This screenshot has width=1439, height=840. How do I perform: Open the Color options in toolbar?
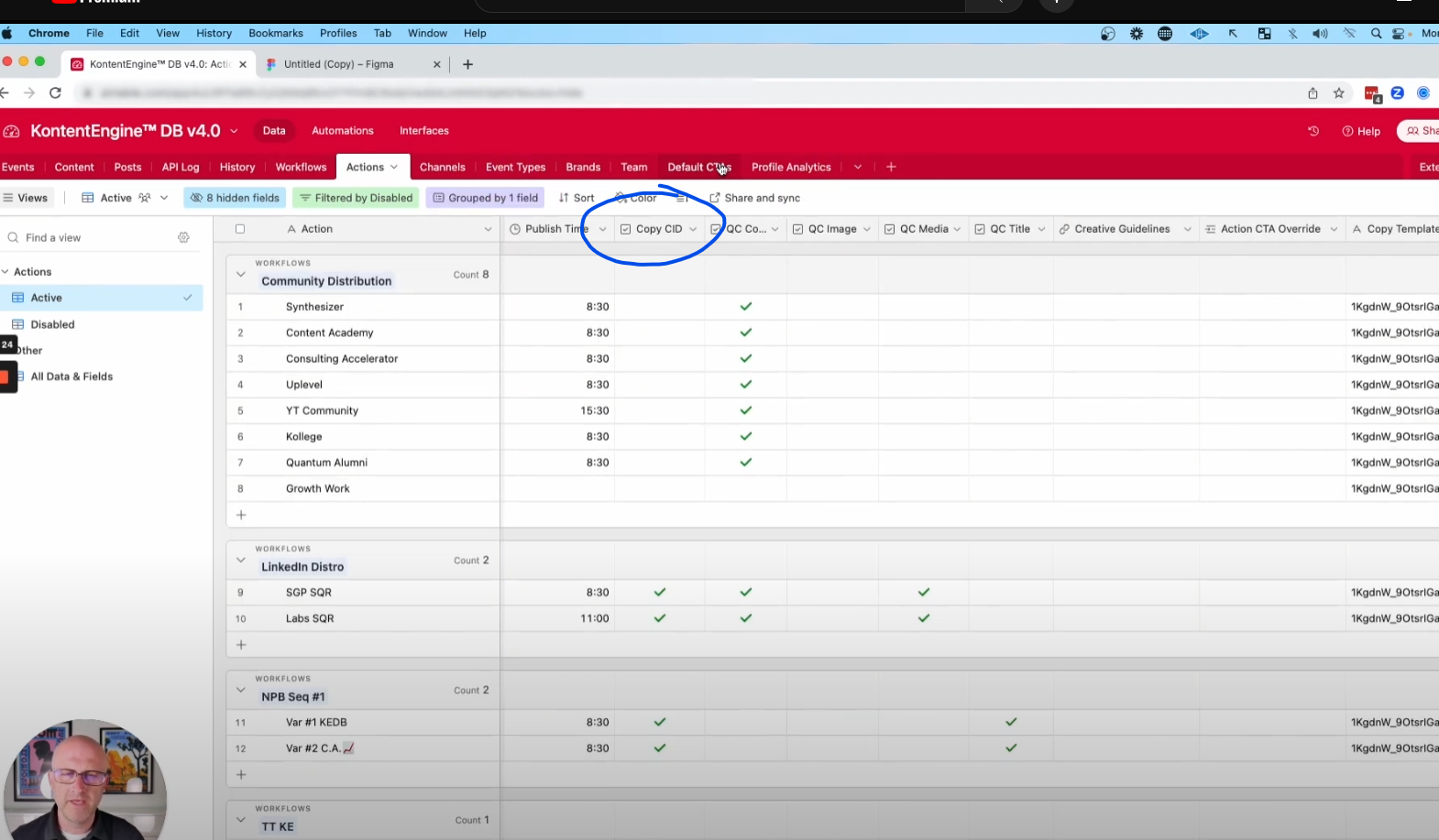pos(636,198)
